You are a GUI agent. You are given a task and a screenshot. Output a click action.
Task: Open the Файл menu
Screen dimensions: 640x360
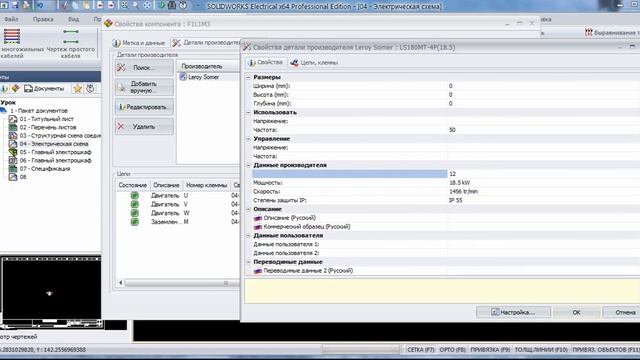pos(11,19)
